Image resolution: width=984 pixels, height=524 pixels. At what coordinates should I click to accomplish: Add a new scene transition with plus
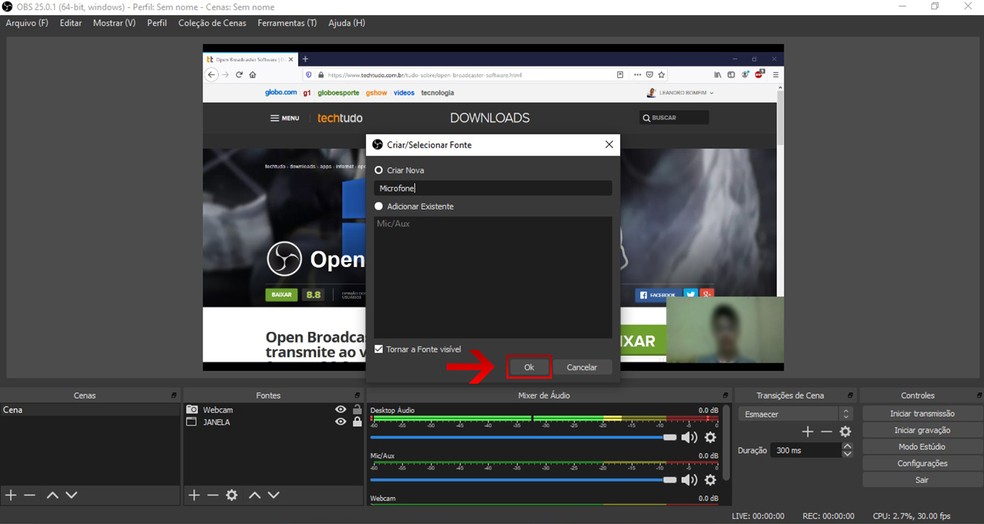click(808, 431)
